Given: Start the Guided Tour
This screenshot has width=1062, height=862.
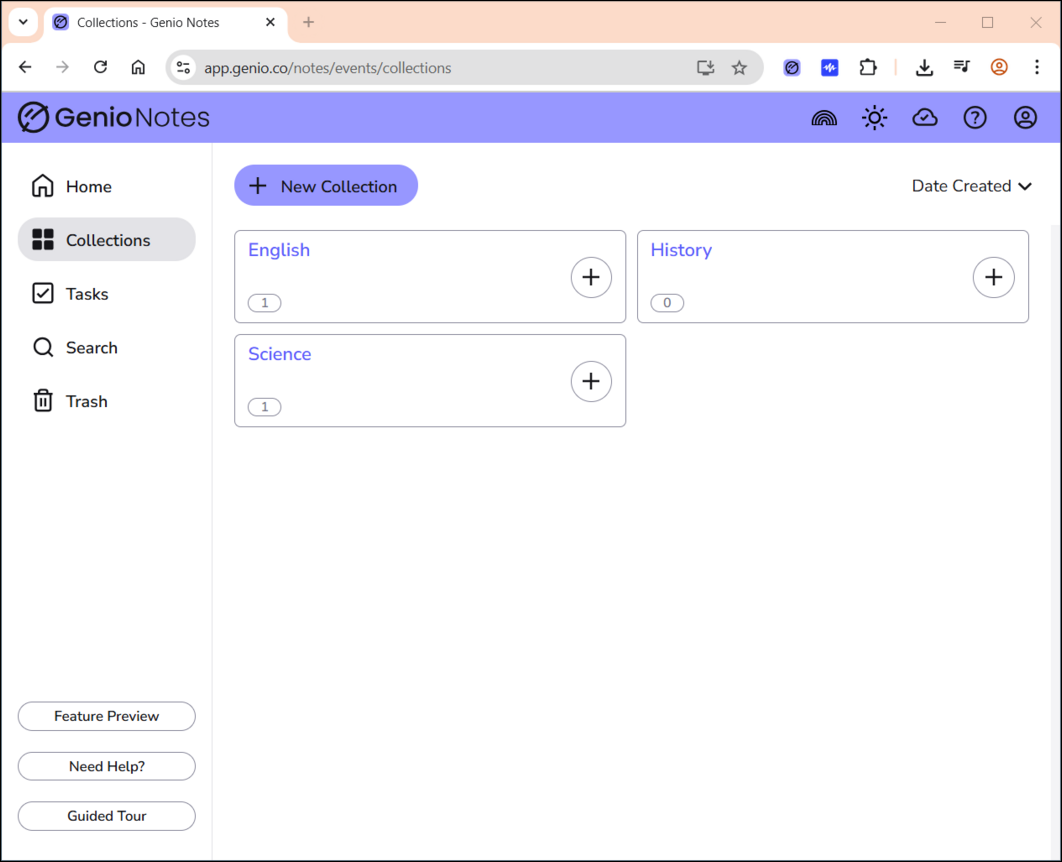Looking at the screenshot, I should click(107, 816).
